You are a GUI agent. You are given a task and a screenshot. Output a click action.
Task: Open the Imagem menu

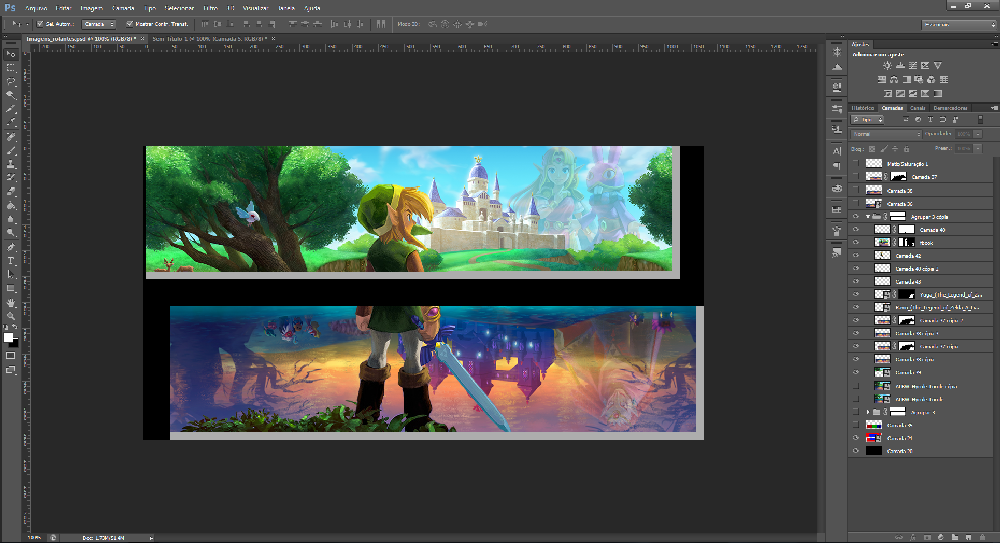click(91, 8)
